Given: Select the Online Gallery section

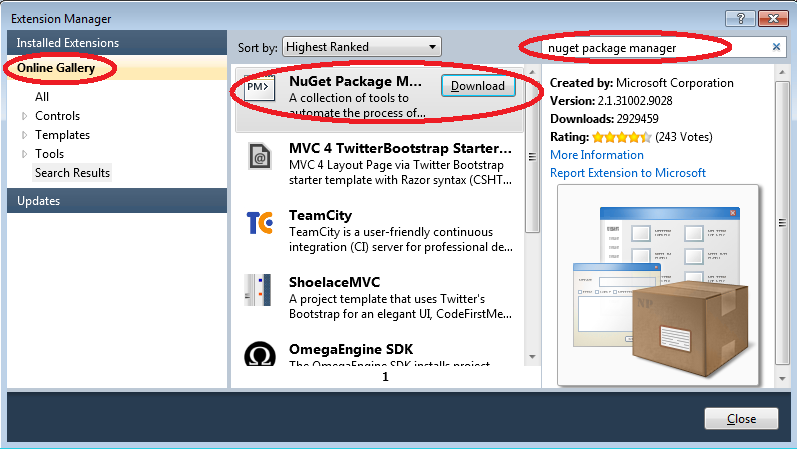Looking at the screenshot, I should click(117, 68).
